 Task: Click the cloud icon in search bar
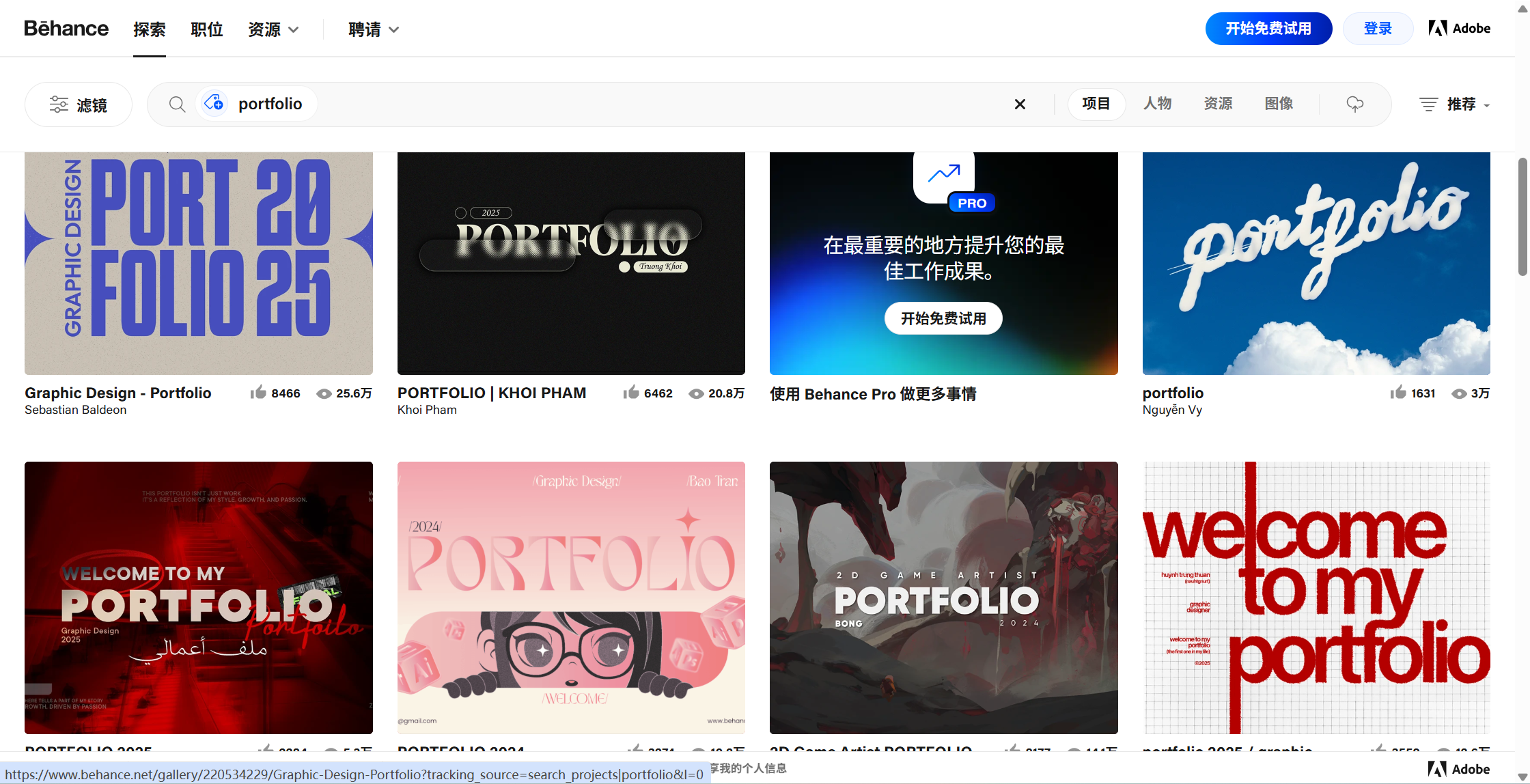[x=1355, y=104]
